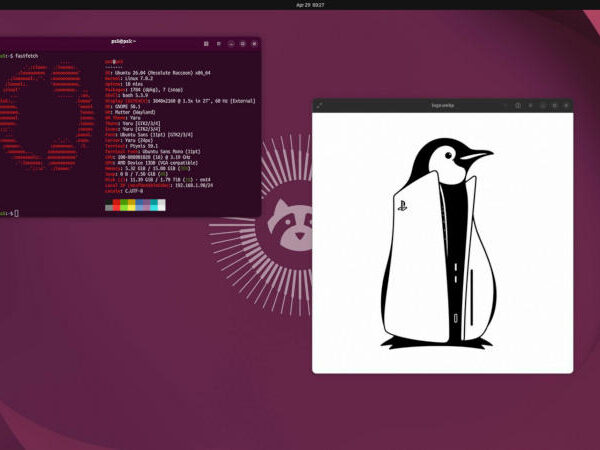The width and height of the screenshot is (600, 450).
Task: Click the 'C.UTF-8' locale line
Action: click(x=124, y=191)
